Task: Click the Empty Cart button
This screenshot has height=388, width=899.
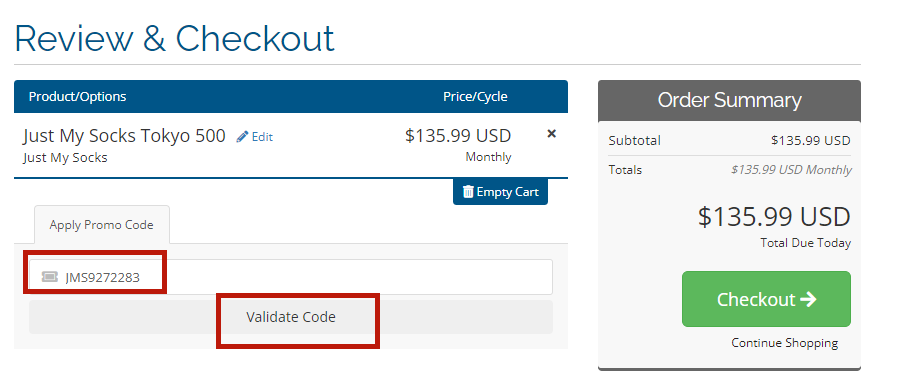Action: pyautogui.click(x=500, y=191)
